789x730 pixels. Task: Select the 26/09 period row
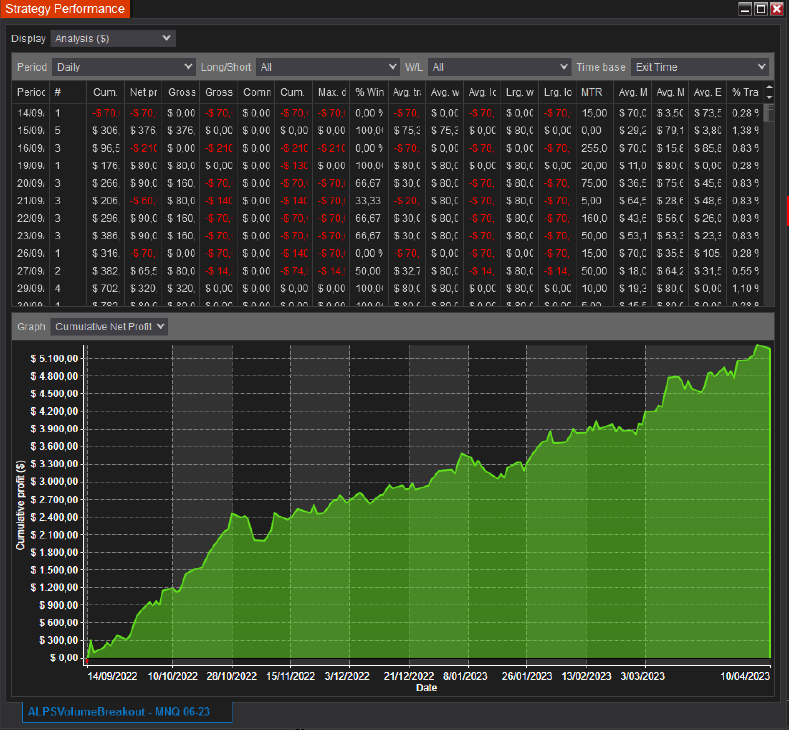tap(387, 253)
